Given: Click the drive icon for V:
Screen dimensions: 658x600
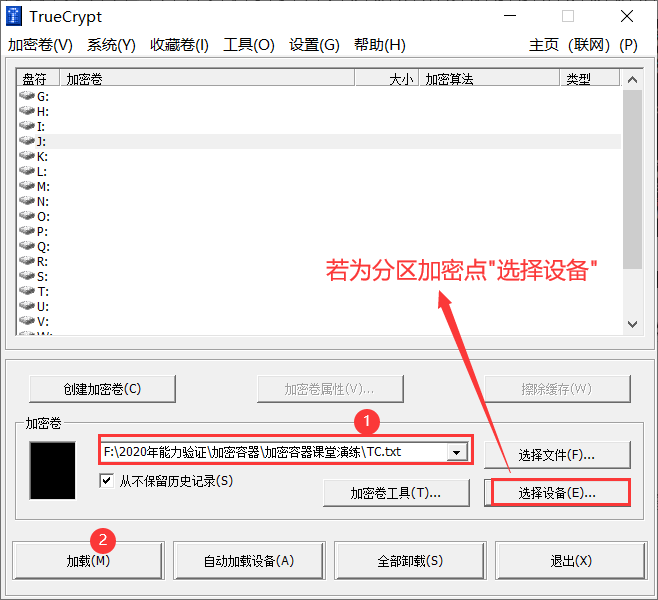Looking at the screenshot, I should coord(27,321).
